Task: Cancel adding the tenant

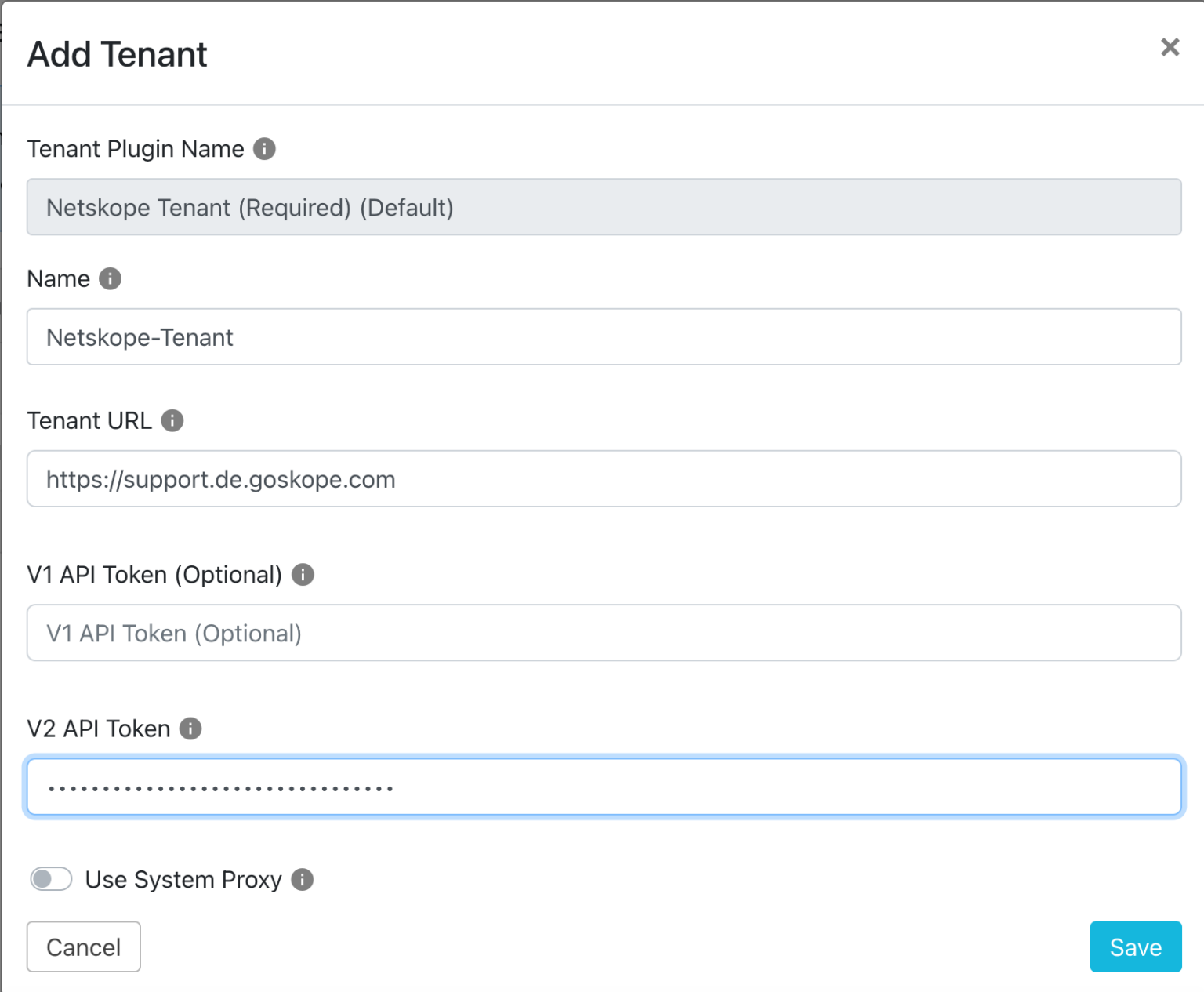Action: (x=83, y=947)
